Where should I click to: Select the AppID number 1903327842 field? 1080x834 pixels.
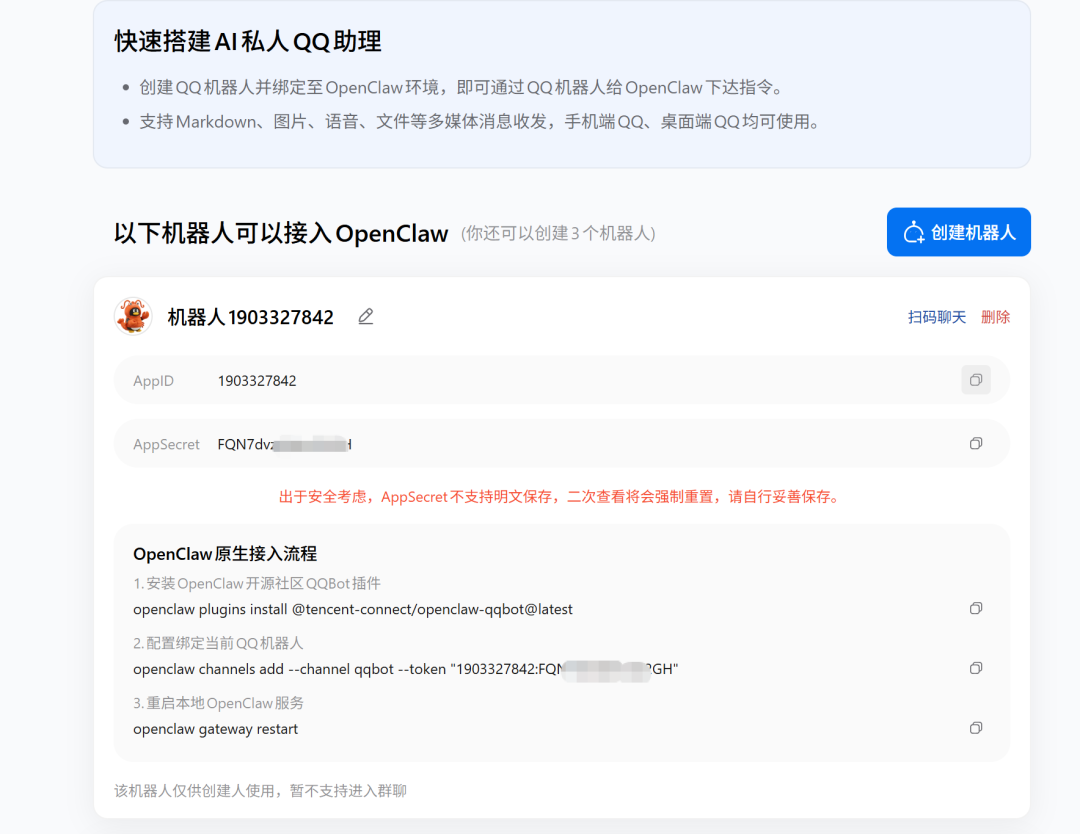(x=257, y=381)
